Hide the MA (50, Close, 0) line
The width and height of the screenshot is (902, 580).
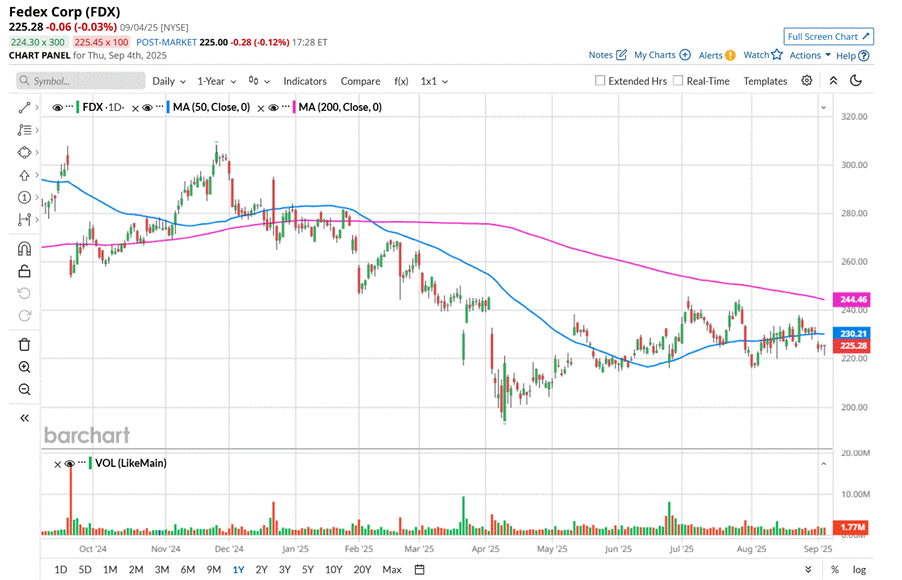[x=147, y=108]
